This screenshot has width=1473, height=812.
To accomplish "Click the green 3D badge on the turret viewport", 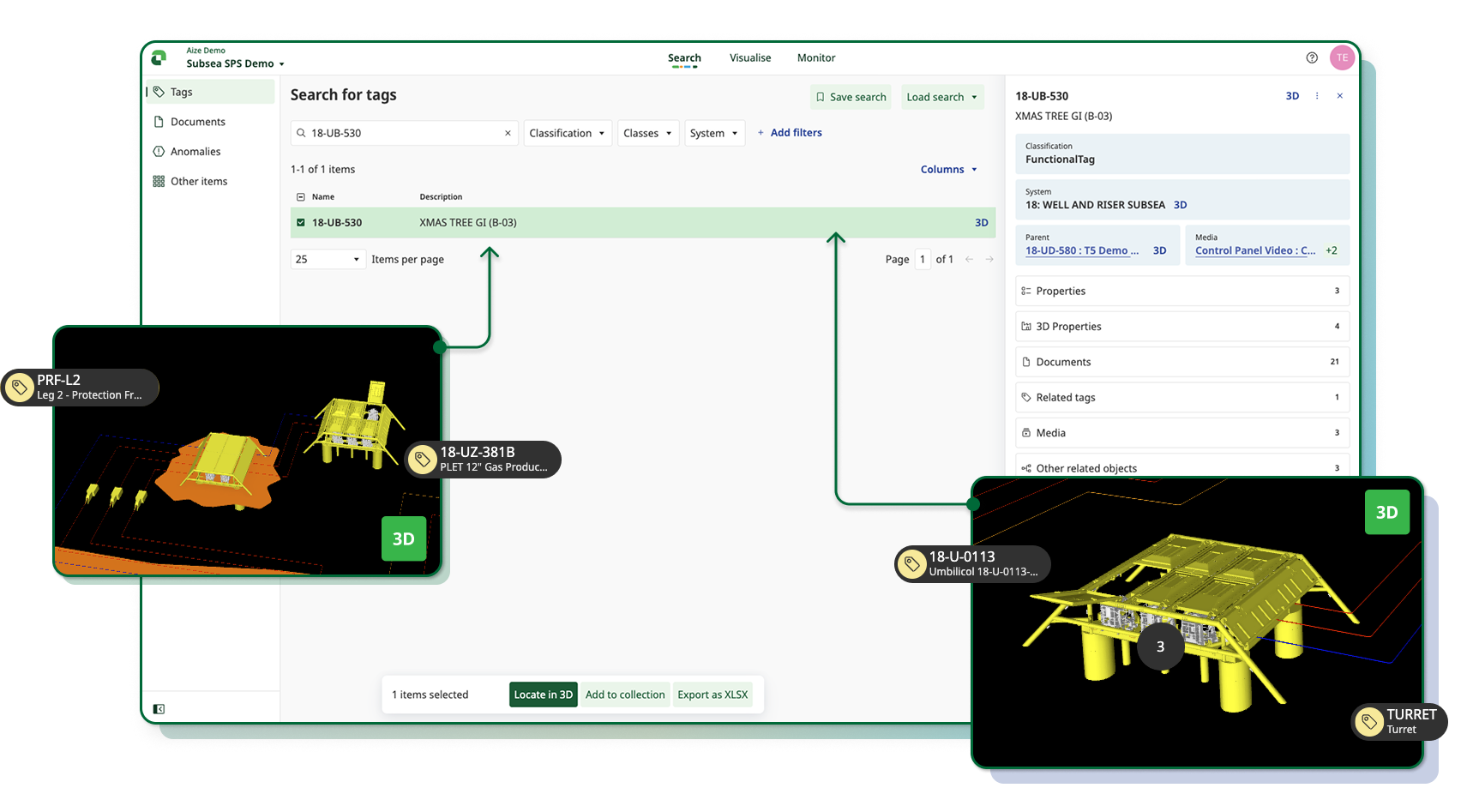I will click(x=1386, y=512).
